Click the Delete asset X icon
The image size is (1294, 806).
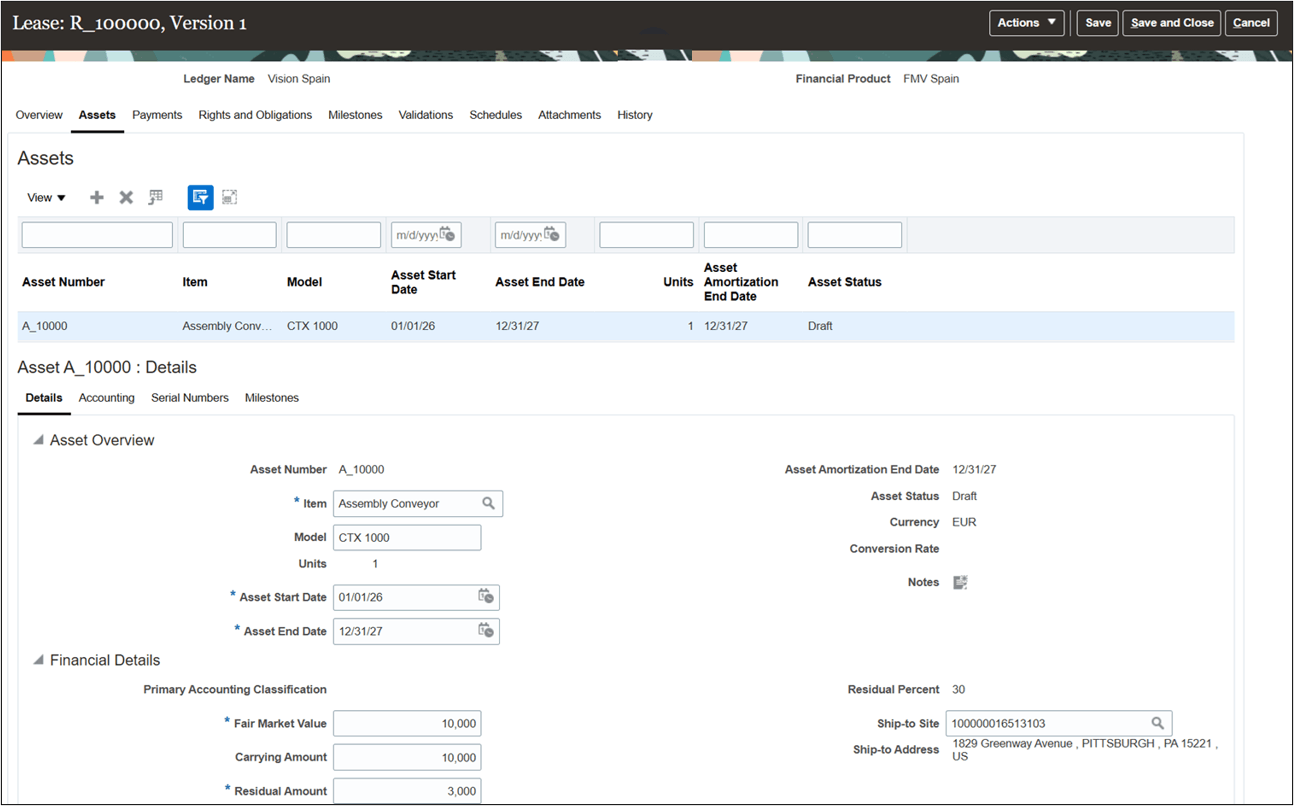126,197
